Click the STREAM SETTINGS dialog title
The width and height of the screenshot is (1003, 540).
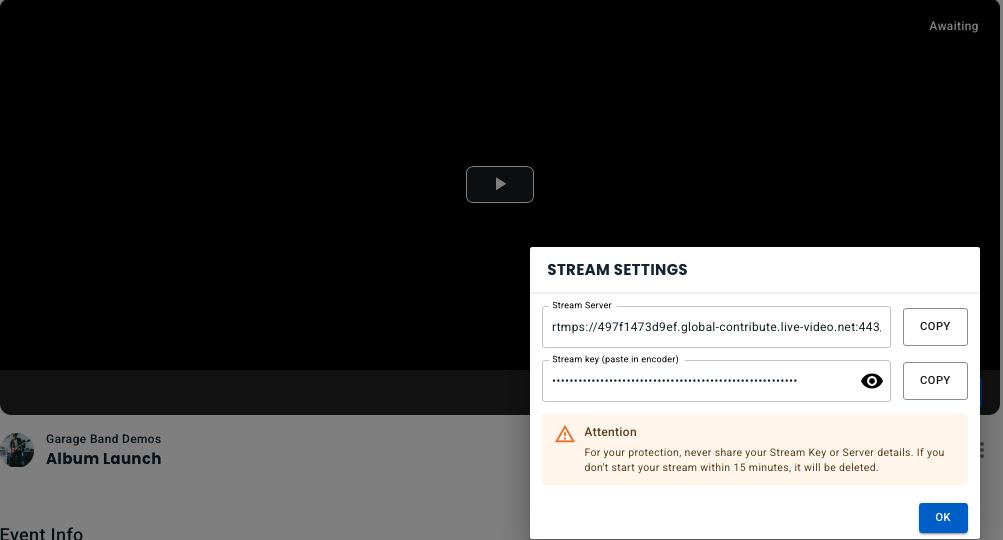[x=617, y=270]
